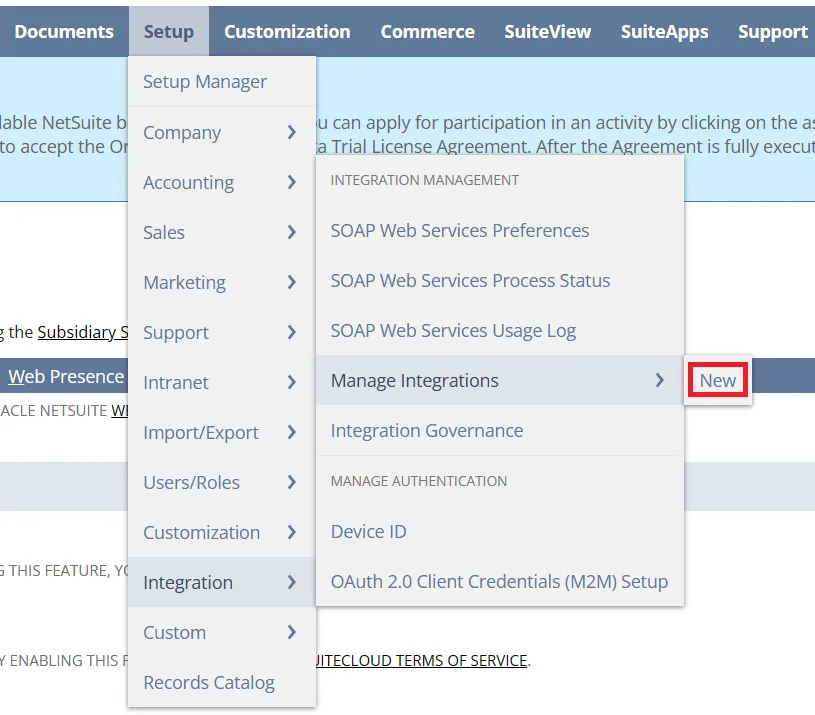Select the Integration submenu item

coord(222,582)
